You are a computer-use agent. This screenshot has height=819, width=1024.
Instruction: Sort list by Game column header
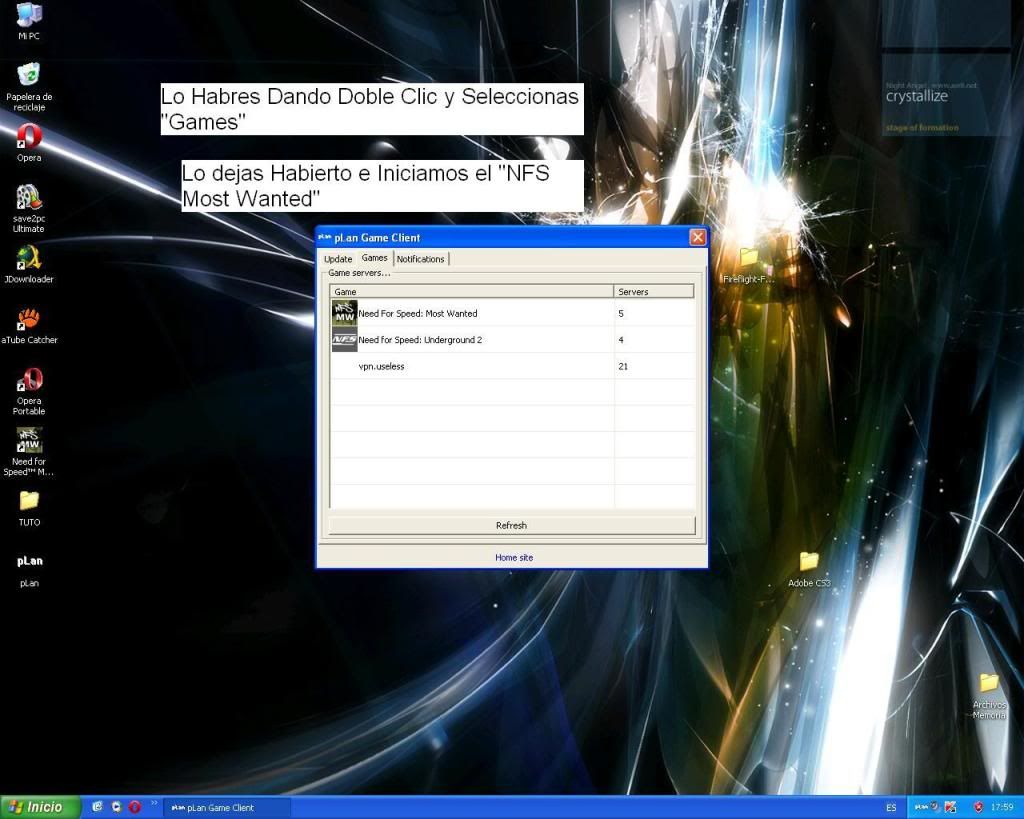[472, 291]
